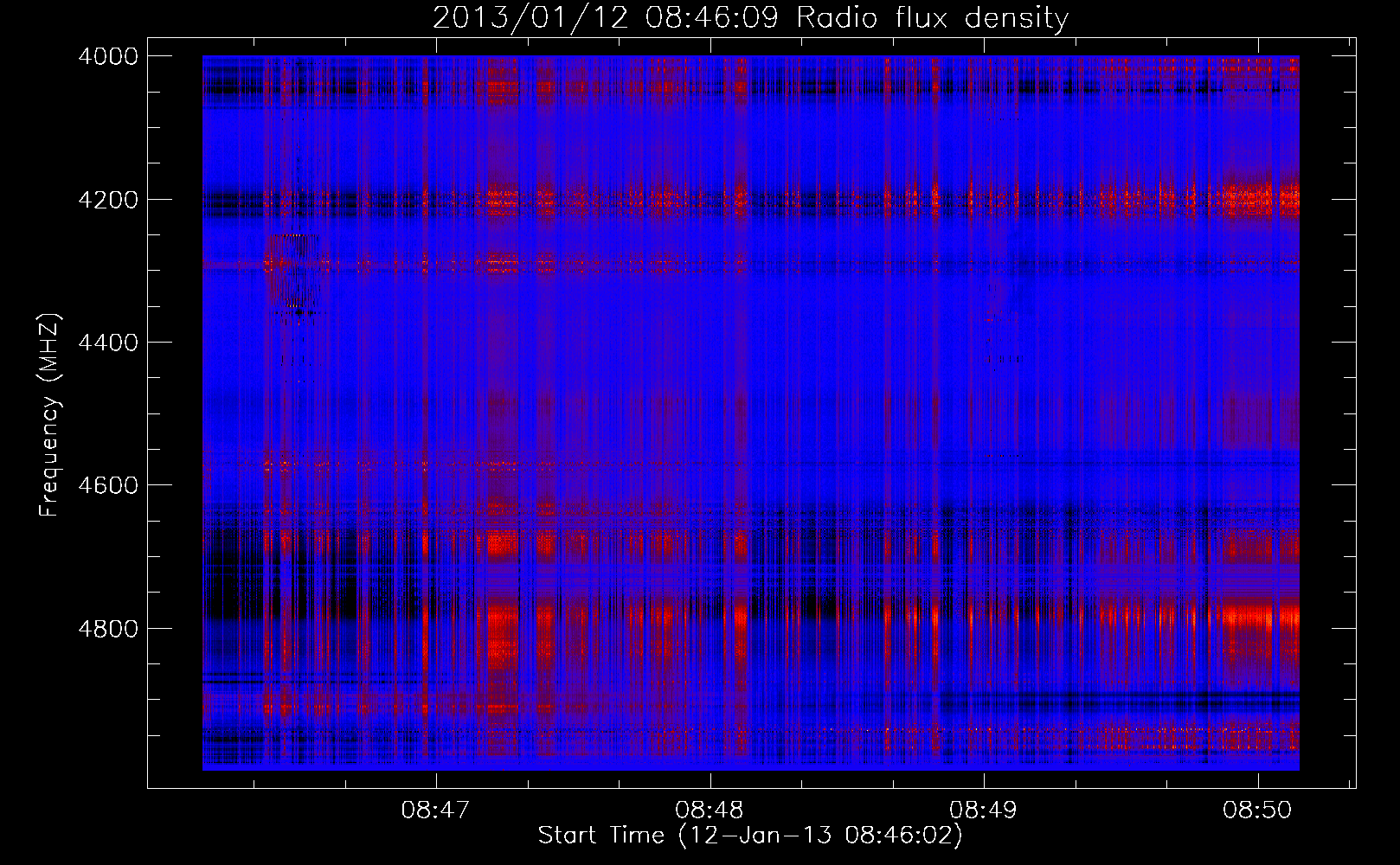Click the 08:49 time tick label
This screenshot has height=865, width=1400.
(984, 811)
